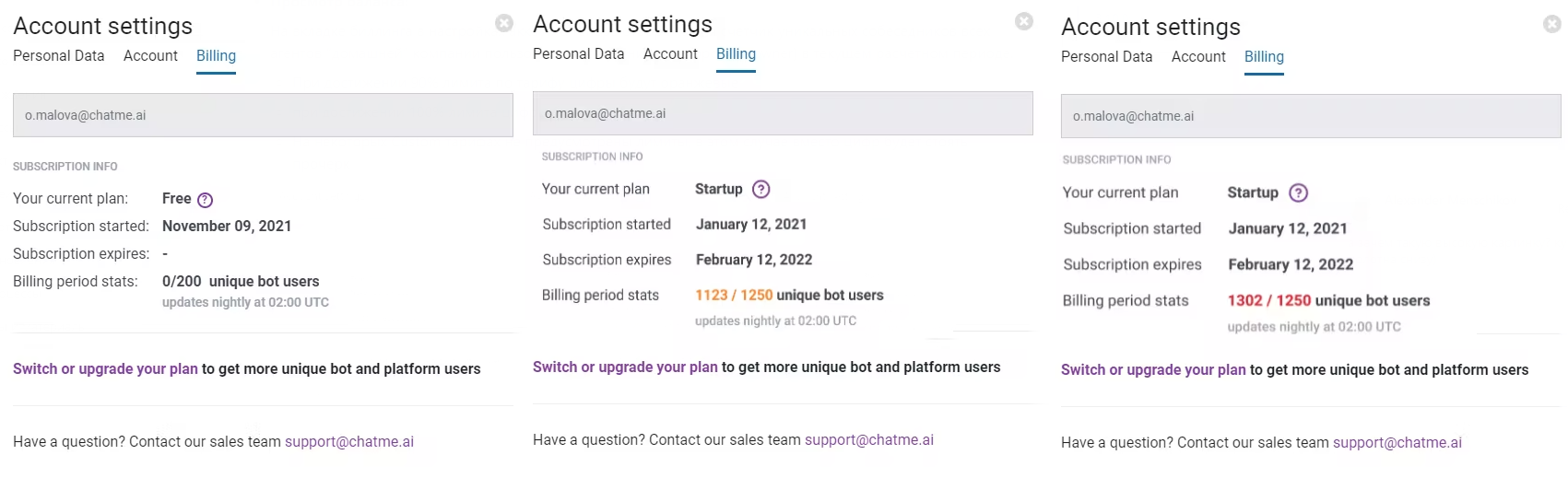The width and height of the screenshot is (1568, 478).
Task: Click upgrade plan link under Free plan
Action: pyautogui.click(x=105, y=368)
